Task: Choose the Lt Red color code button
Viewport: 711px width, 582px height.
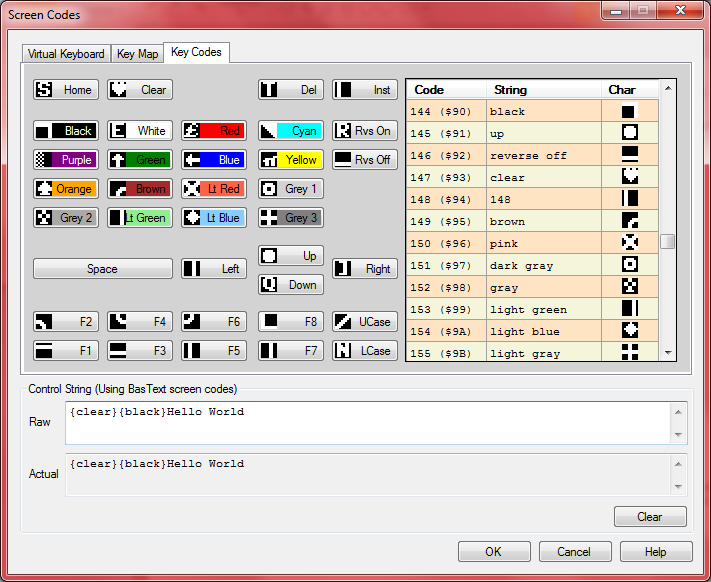Action: (214, 189)
